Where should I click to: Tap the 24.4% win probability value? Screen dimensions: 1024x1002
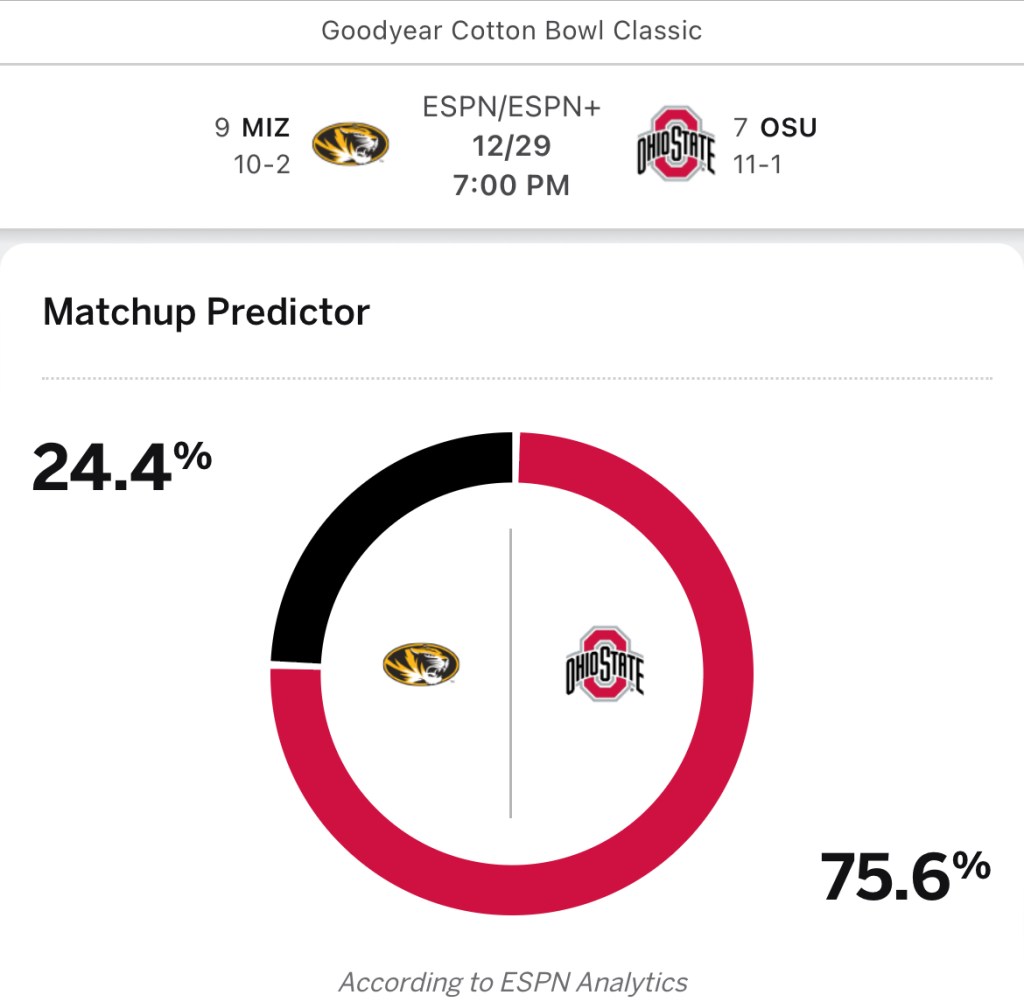click(x=121, y=466)
